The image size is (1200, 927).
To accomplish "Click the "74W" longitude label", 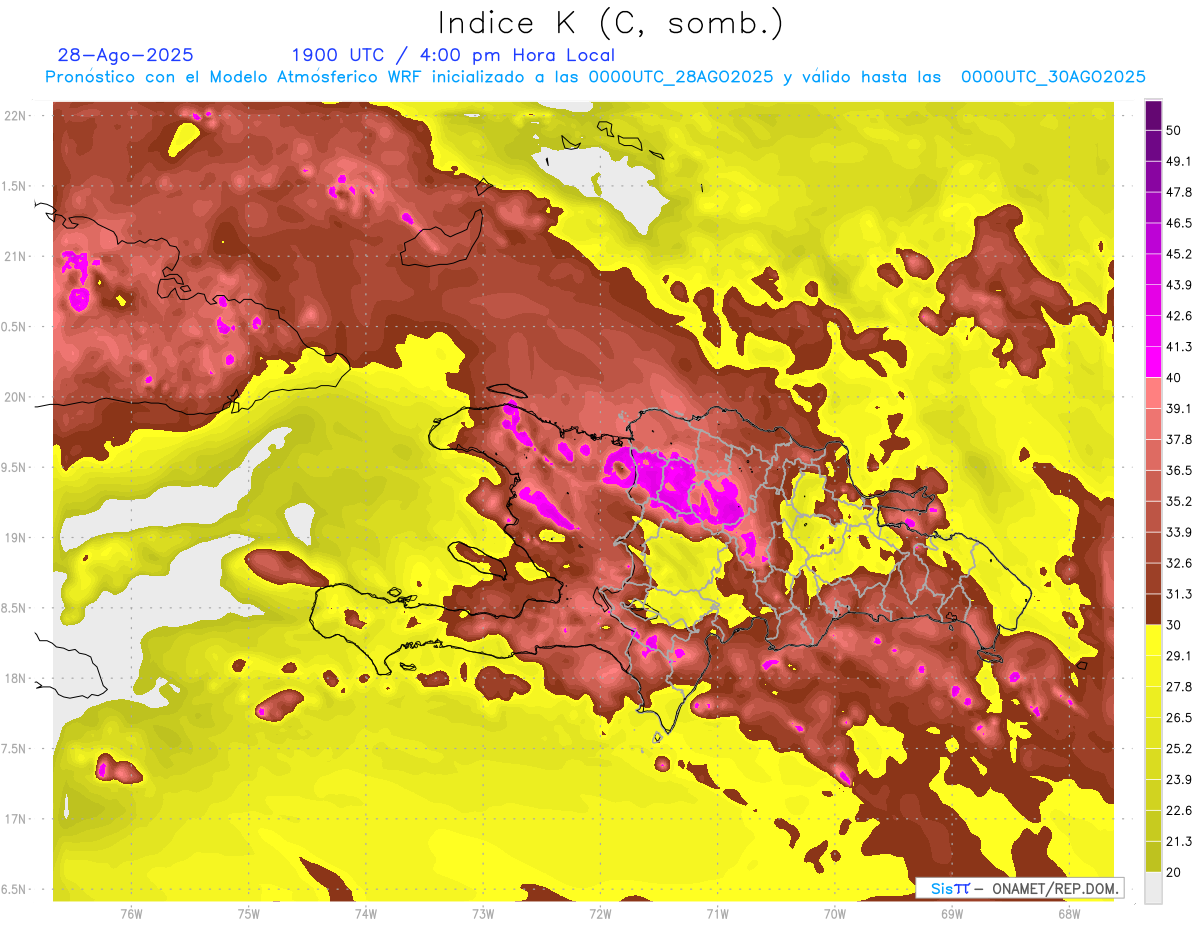I will click(x=366, y=914).
